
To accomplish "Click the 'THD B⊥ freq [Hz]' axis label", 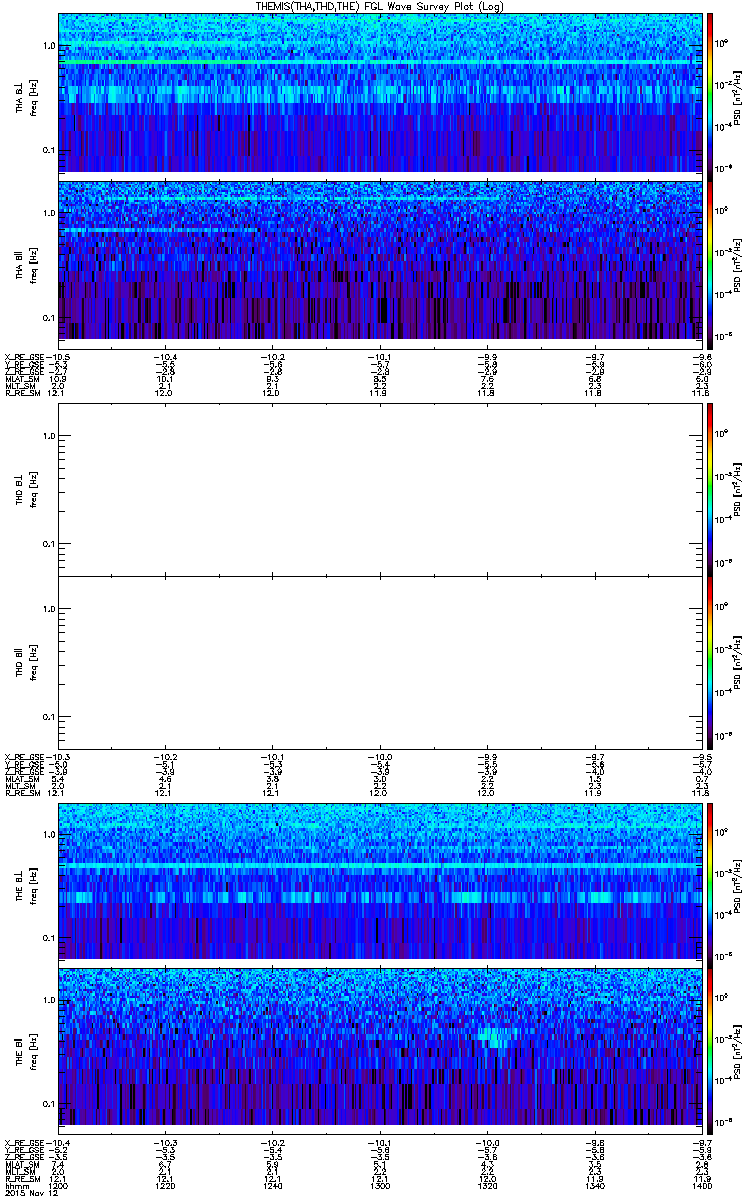I will 25,489.
